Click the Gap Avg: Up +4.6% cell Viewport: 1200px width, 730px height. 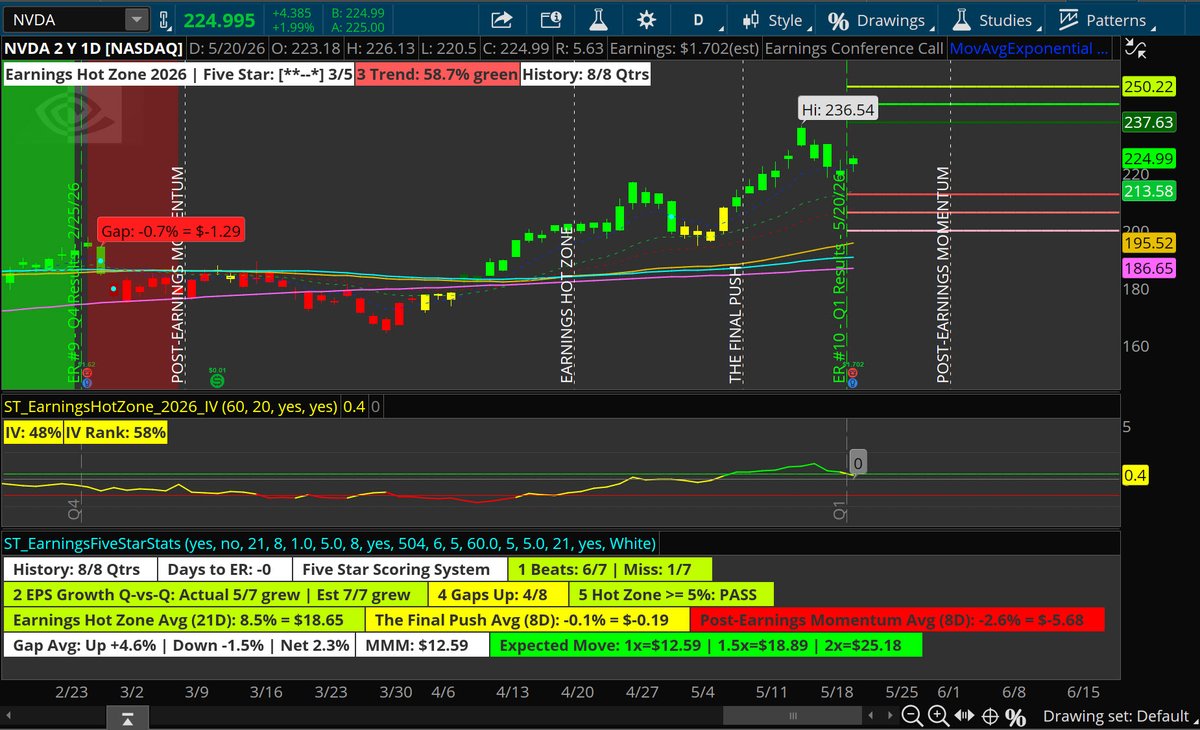tap(178, 645)
